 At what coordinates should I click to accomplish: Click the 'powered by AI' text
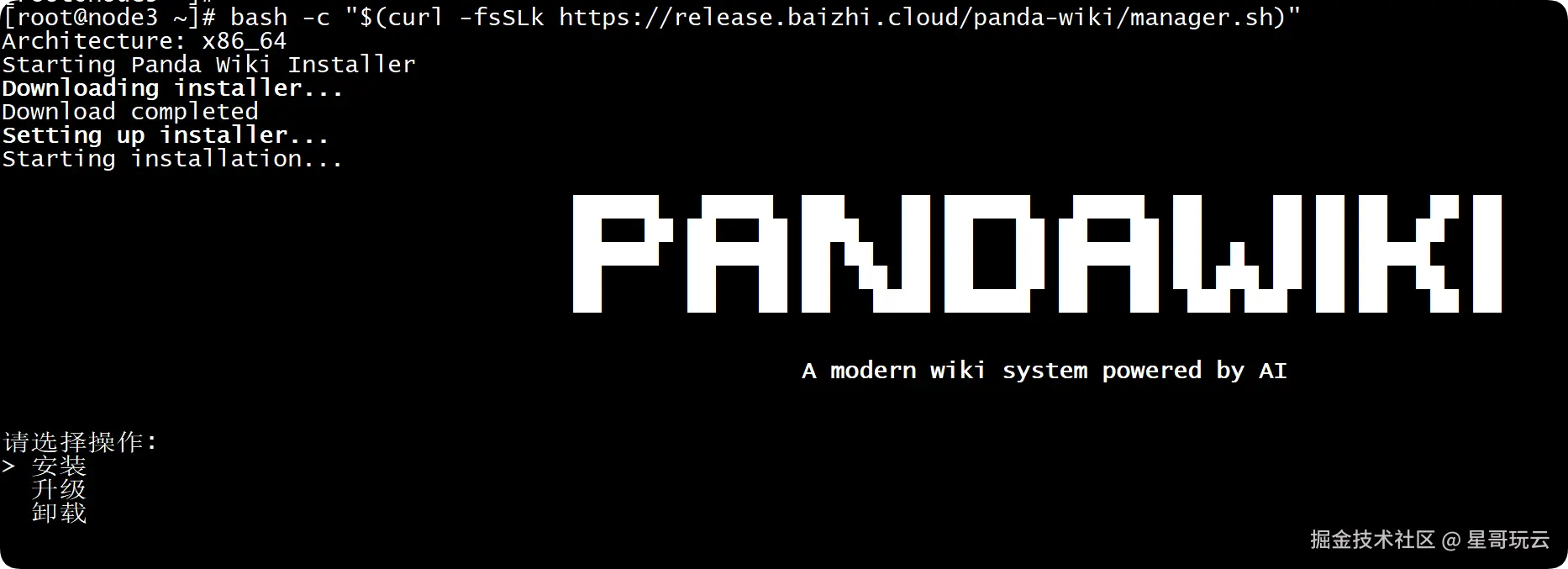[x=1194, y=371]
